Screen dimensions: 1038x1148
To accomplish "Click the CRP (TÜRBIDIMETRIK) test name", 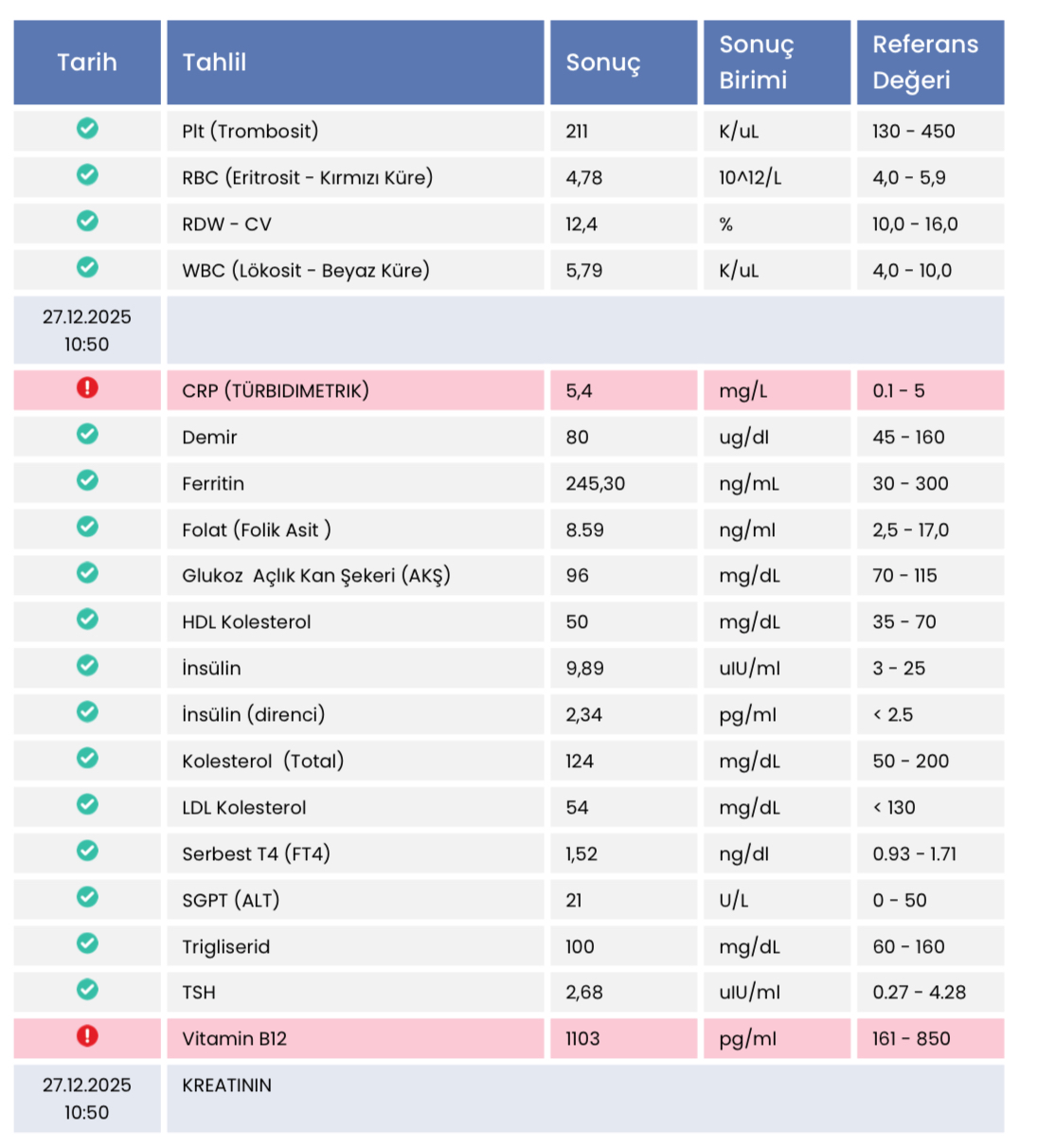I will 276,391.
